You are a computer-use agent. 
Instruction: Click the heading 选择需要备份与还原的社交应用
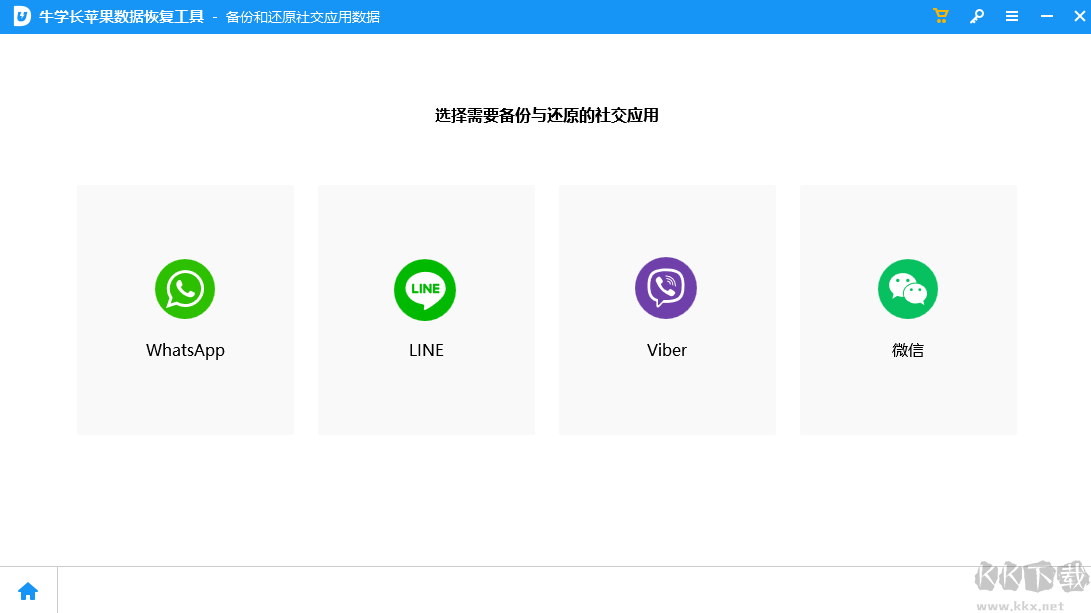[x=547, y=116]
